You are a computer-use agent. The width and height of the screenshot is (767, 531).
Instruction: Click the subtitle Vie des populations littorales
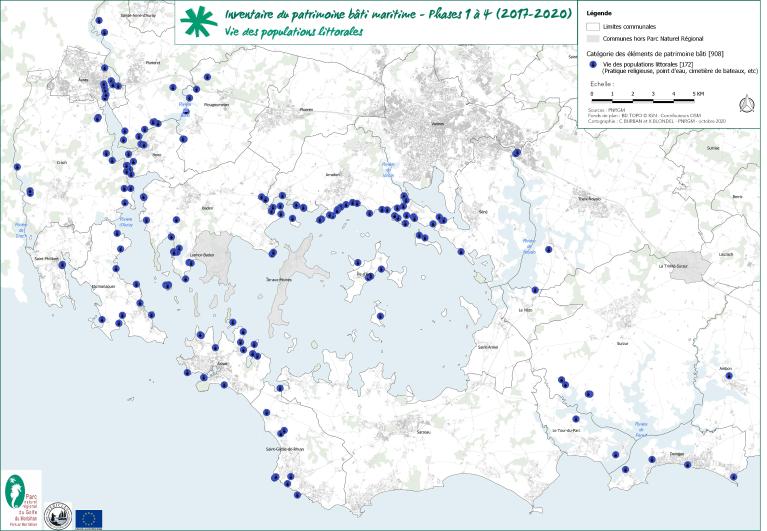[x=293, y=32]
